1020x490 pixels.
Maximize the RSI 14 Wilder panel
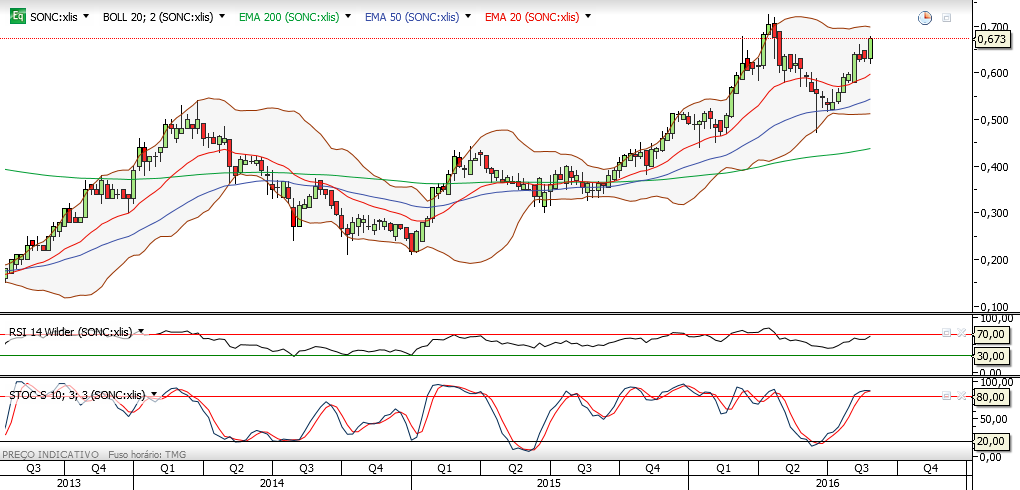[x=947, y=333]
